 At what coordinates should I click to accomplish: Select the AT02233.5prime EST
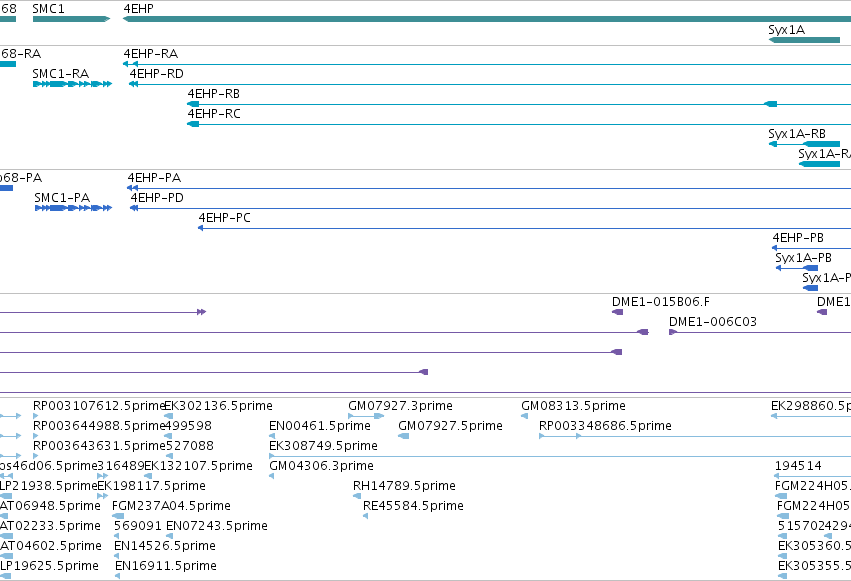pos(6,537)
